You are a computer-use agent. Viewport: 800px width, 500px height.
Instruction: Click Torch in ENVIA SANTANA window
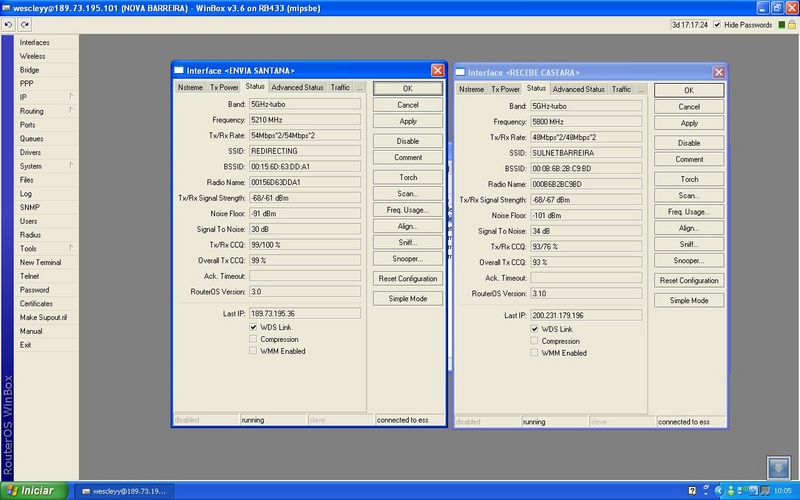tap(408, 177)
